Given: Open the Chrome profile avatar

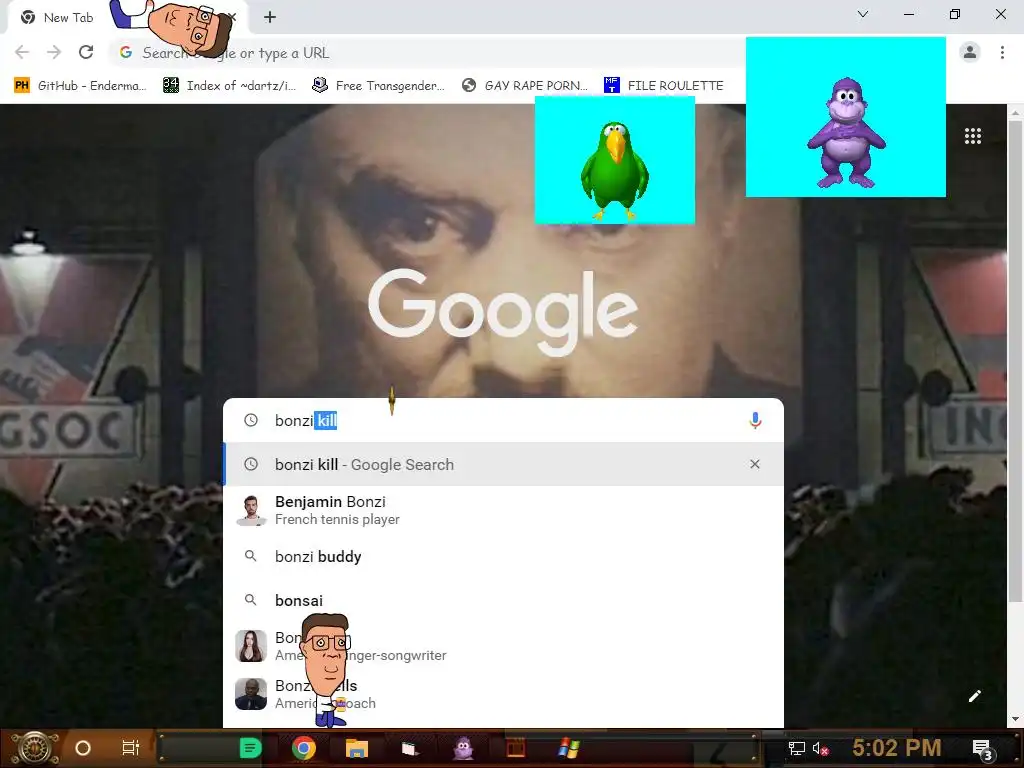Looking at the screenshot, I should pos(970,52).
